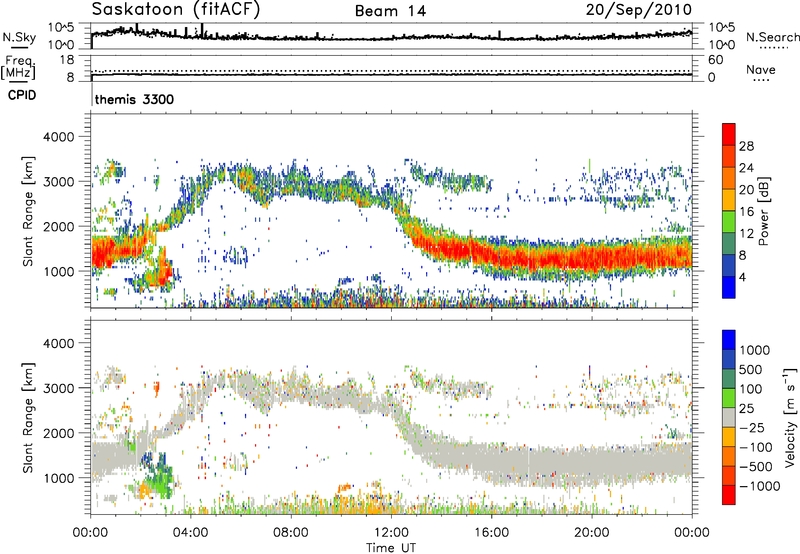
Task: Click the '18' frequency axis tick label
Action: point(66,60)
